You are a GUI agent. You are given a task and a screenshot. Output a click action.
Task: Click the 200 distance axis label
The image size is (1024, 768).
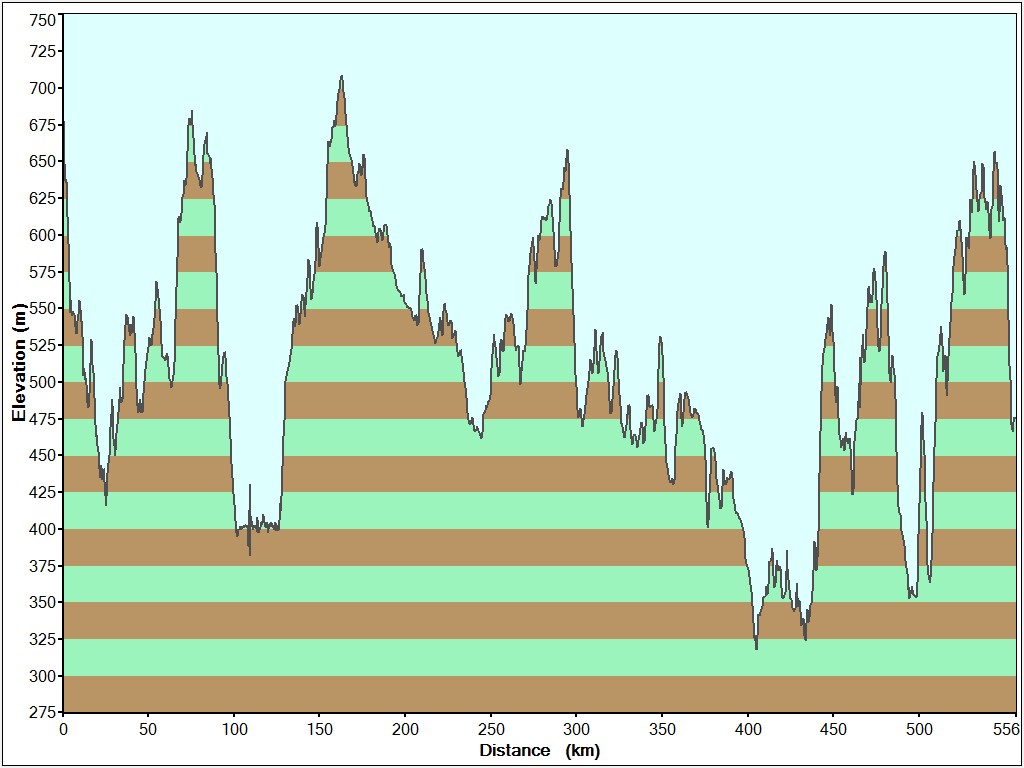pos(406,729)
